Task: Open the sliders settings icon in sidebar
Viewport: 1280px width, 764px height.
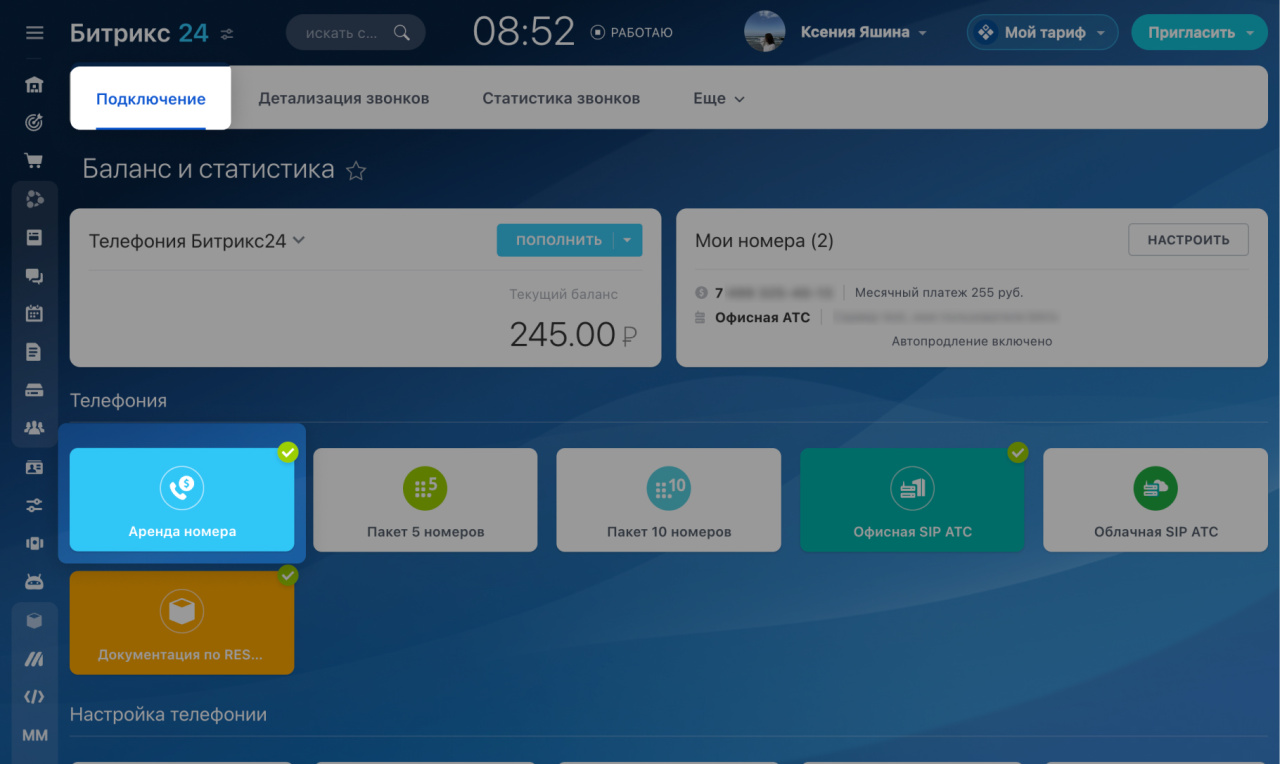Action: (x=35, y=506)
